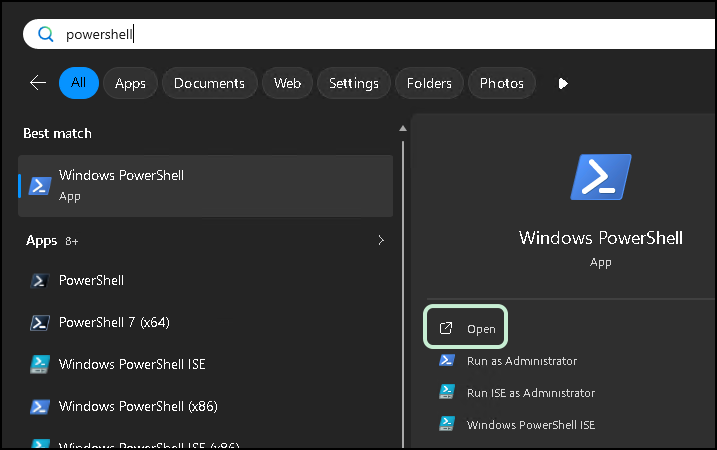The image size is (717, 450).
Task: Choose Run ISE as Administrator
Action: click(x=531, y=393)
